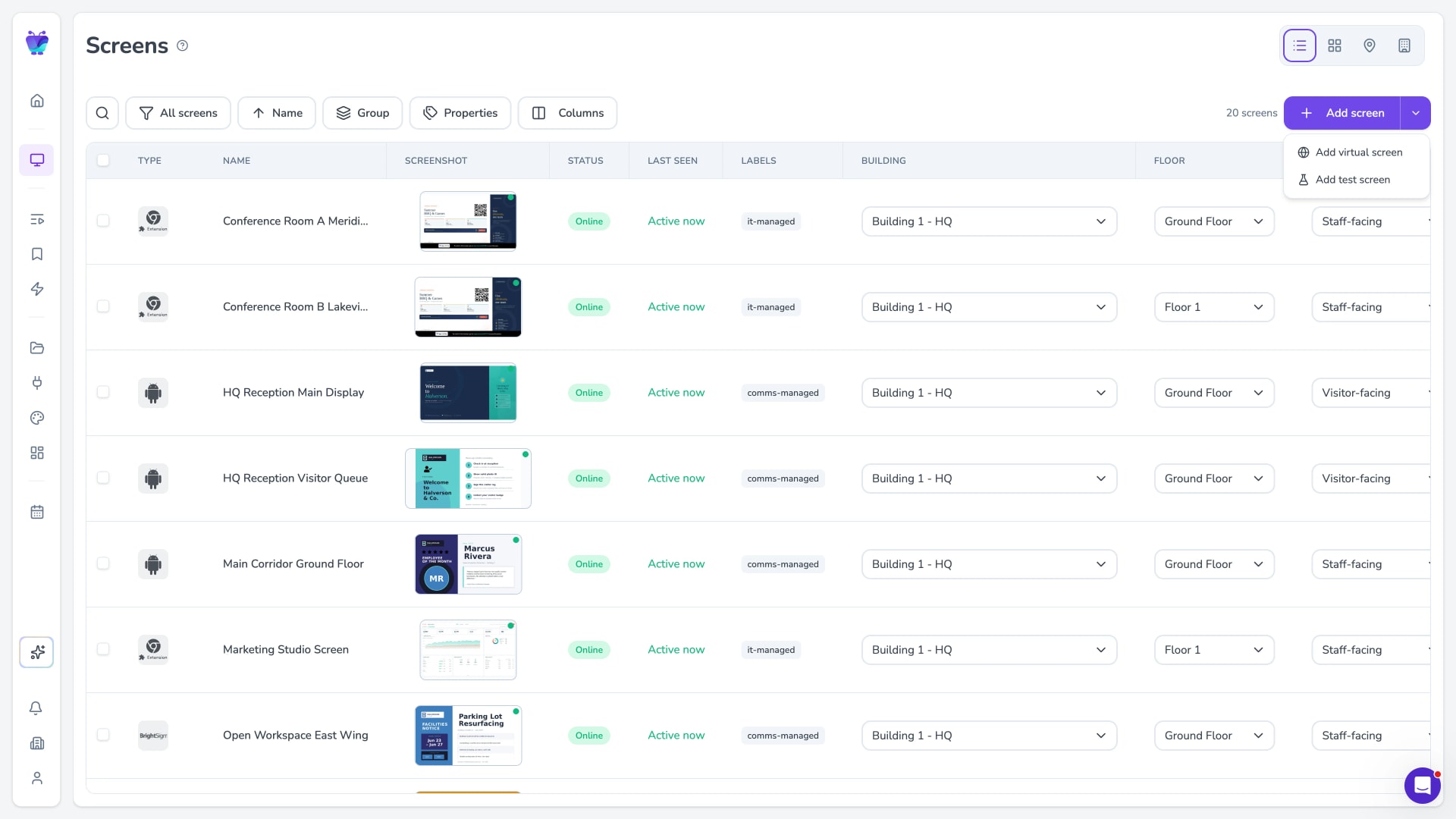Open the Marketing Studio Screen name

pos(286,650)
